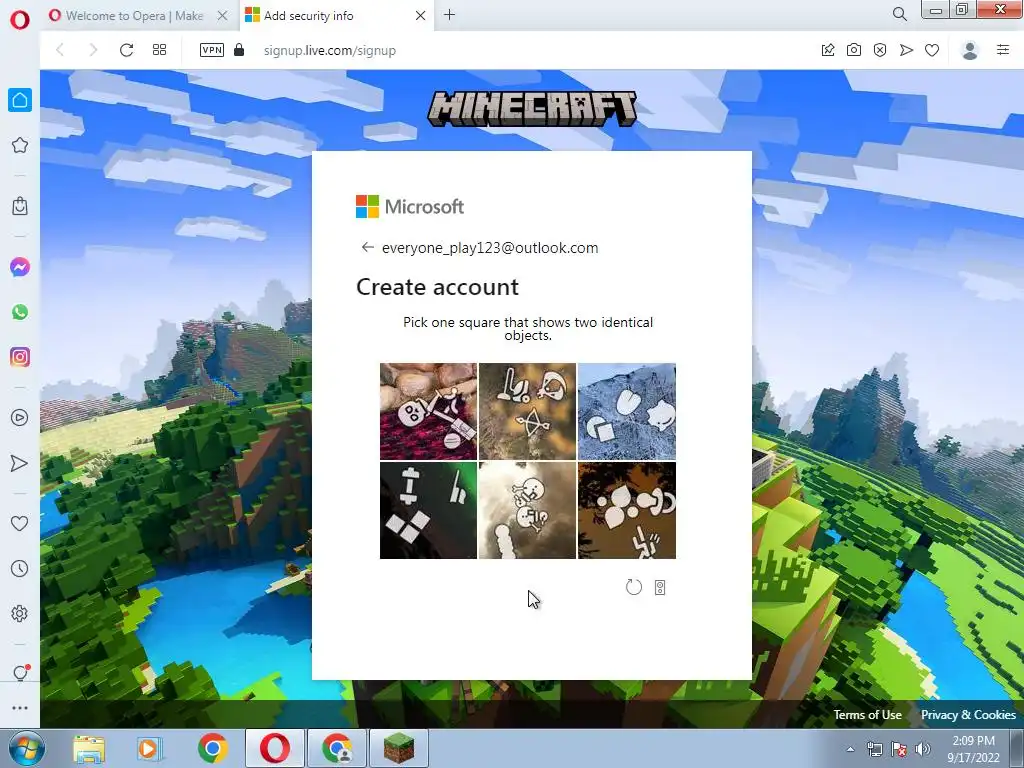Image resolution: width=1024 pixels, height=768 pixels.
Task: View site security padlock info
Action: click(239, 50)
